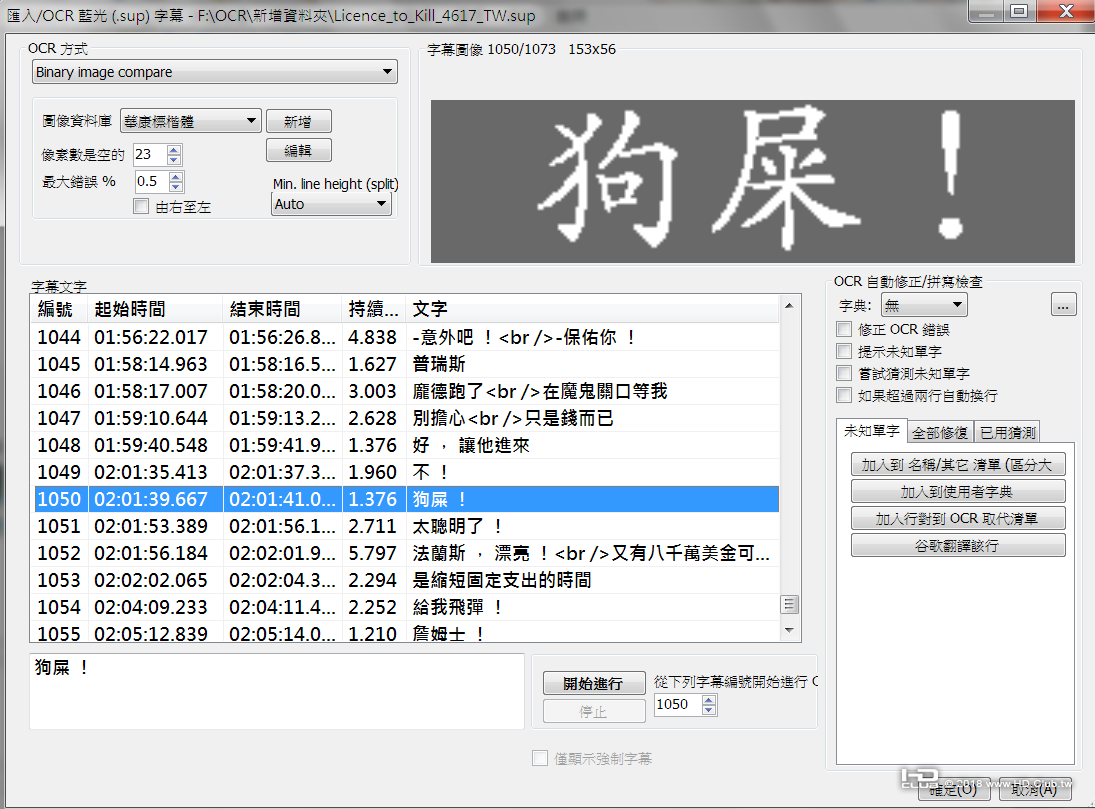
Task: Switch to the 已用猜測 tab
Action: pyautogui.click(x=1007, y=432)
